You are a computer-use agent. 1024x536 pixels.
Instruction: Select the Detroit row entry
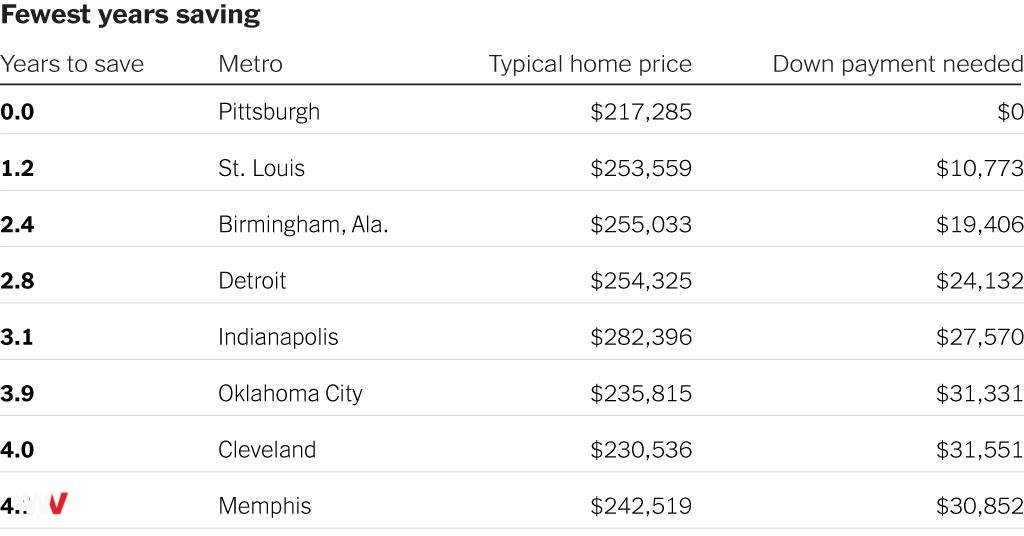point(252,281)
